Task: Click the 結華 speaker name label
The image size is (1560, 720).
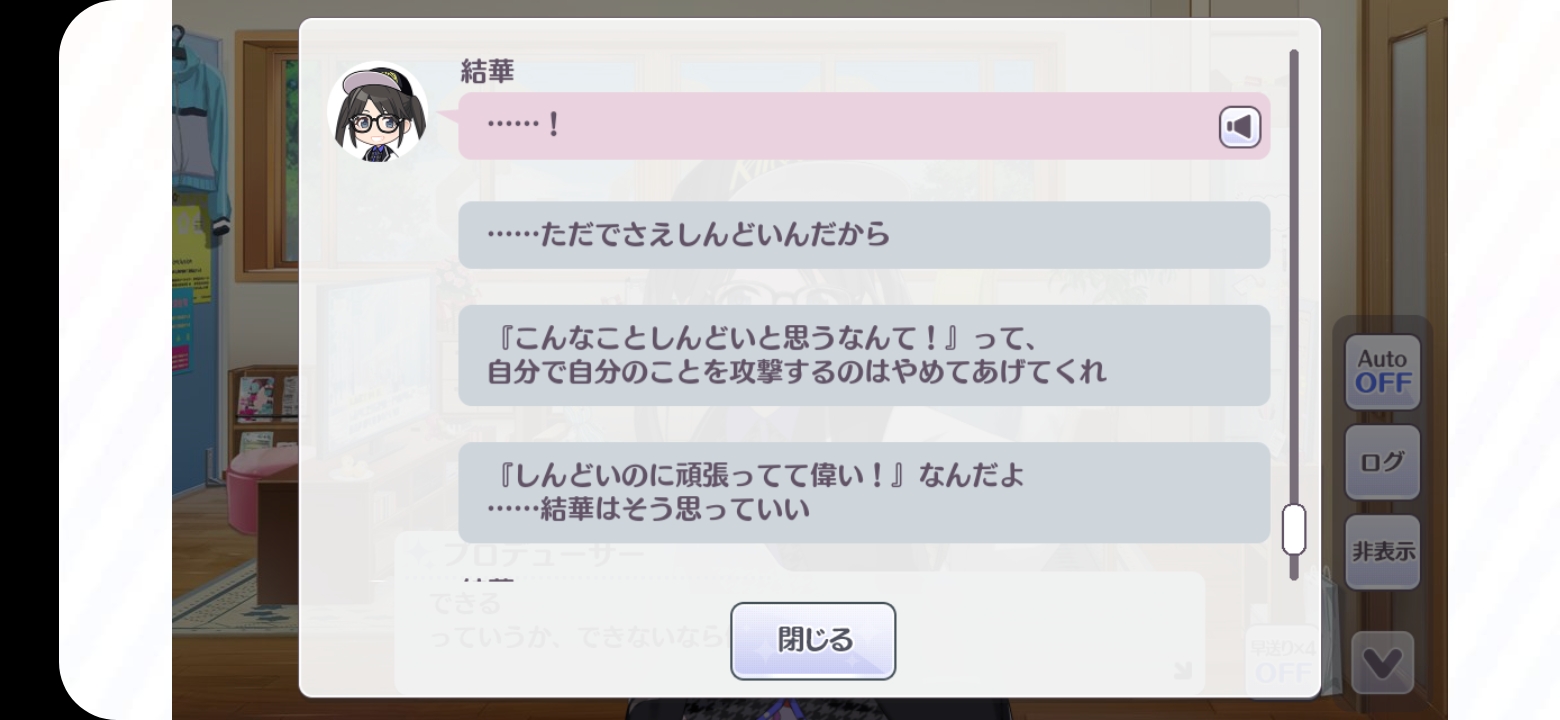Action: pos(487,71)
